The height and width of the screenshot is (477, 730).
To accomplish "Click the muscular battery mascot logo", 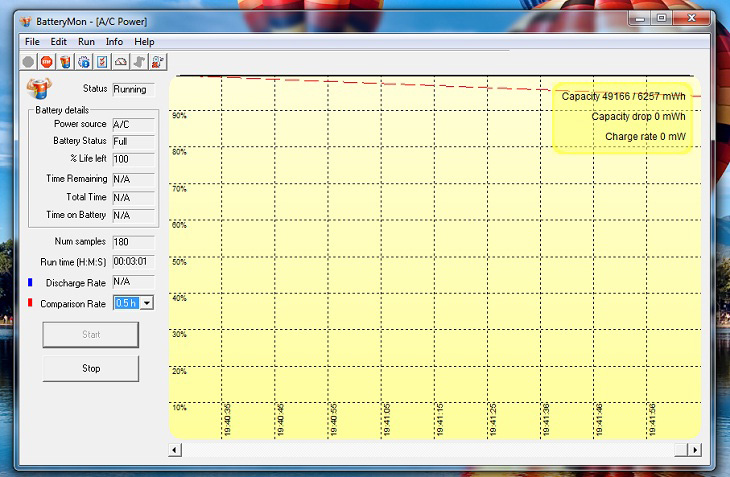I will 42,90.
